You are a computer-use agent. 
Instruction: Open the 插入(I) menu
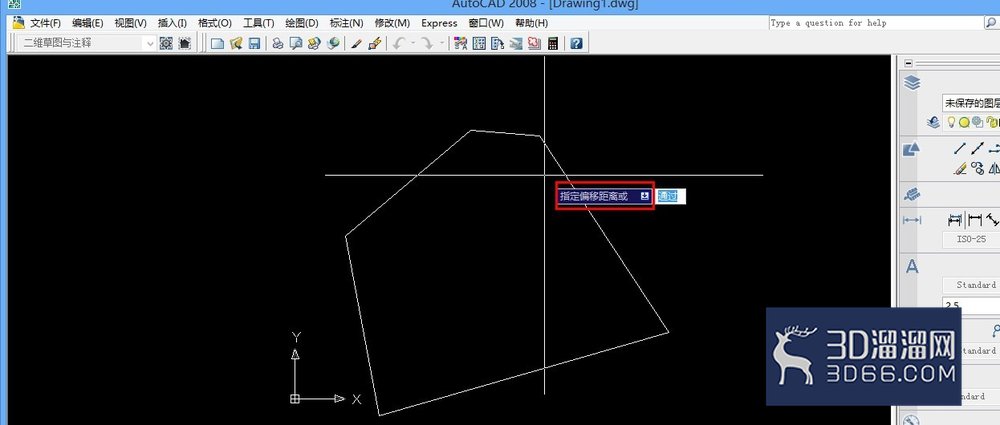click(x=172, y=22)
